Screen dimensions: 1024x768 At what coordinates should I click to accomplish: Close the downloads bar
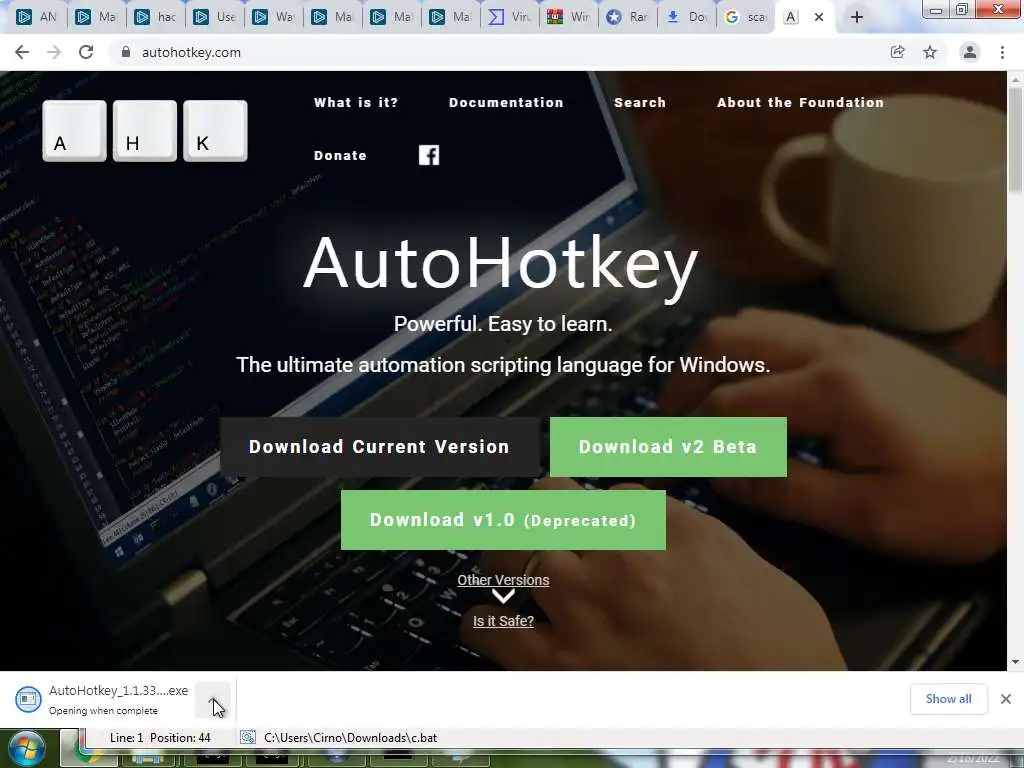point(1006,699)
